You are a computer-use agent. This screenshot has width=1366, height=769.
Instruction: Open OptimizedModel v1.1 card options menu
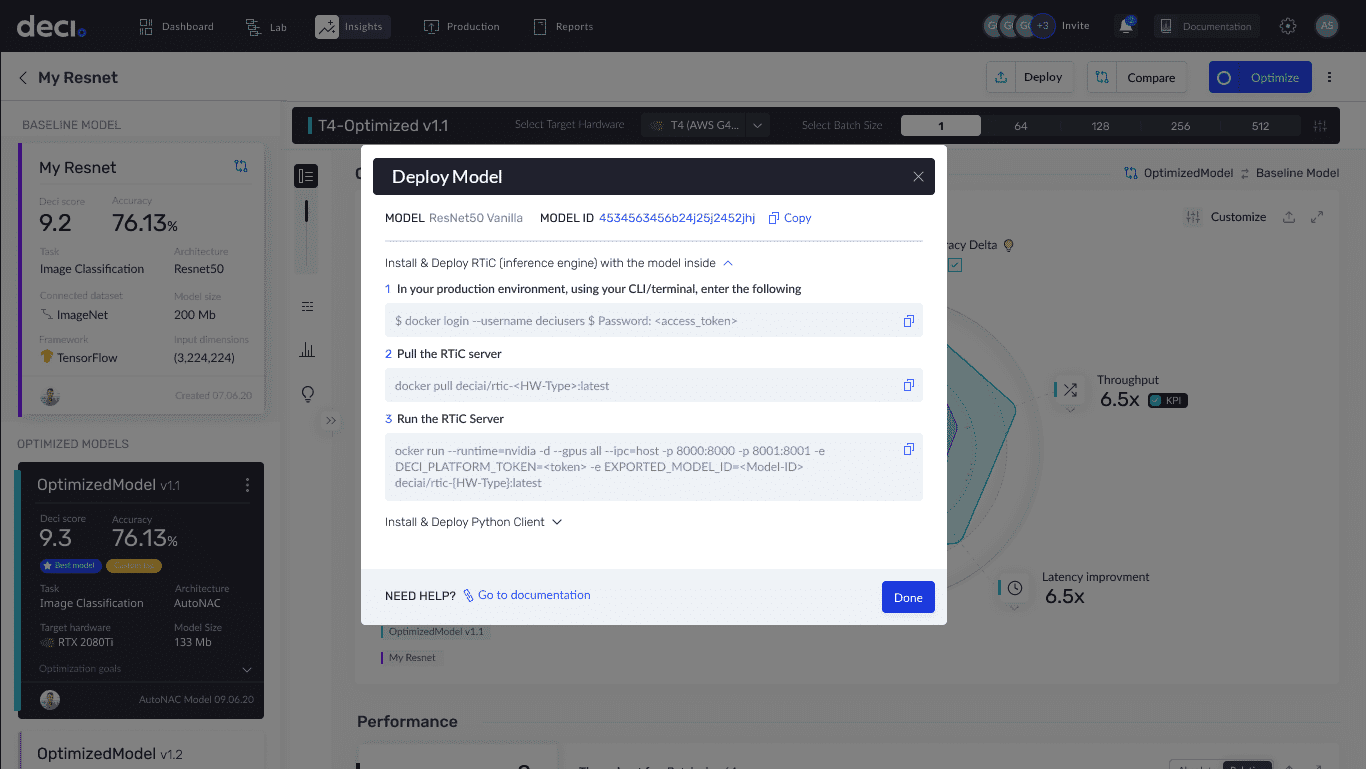[247, 485]
